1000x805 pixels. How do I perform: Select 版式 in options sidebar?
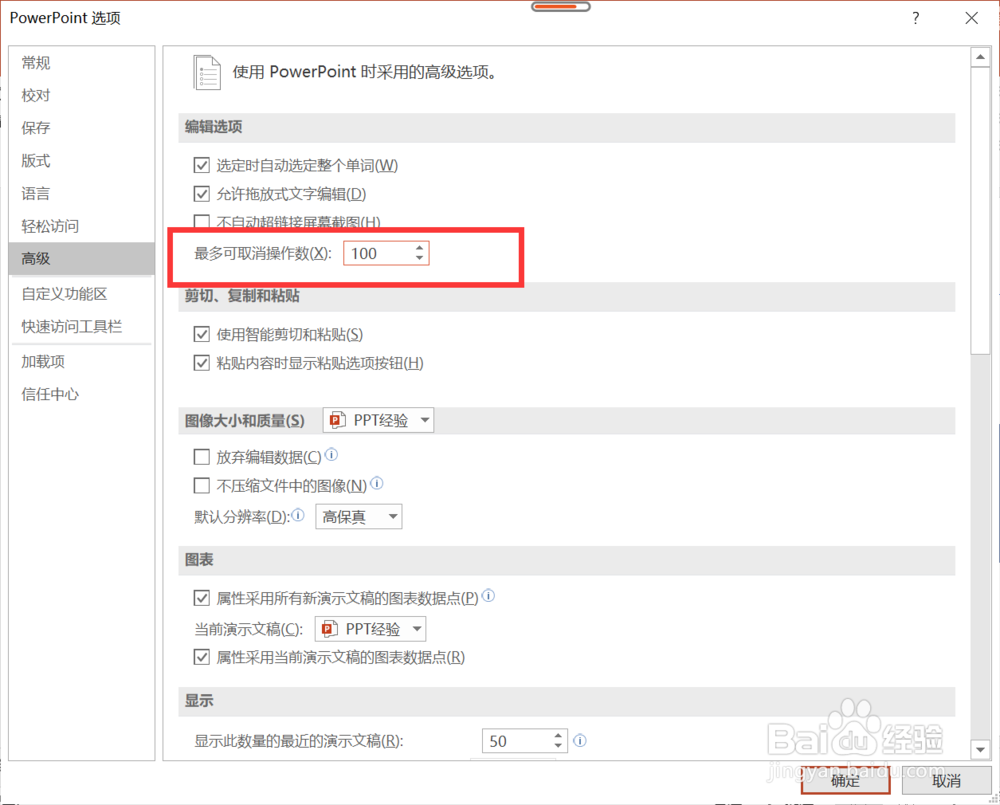[x=82, y=160]
